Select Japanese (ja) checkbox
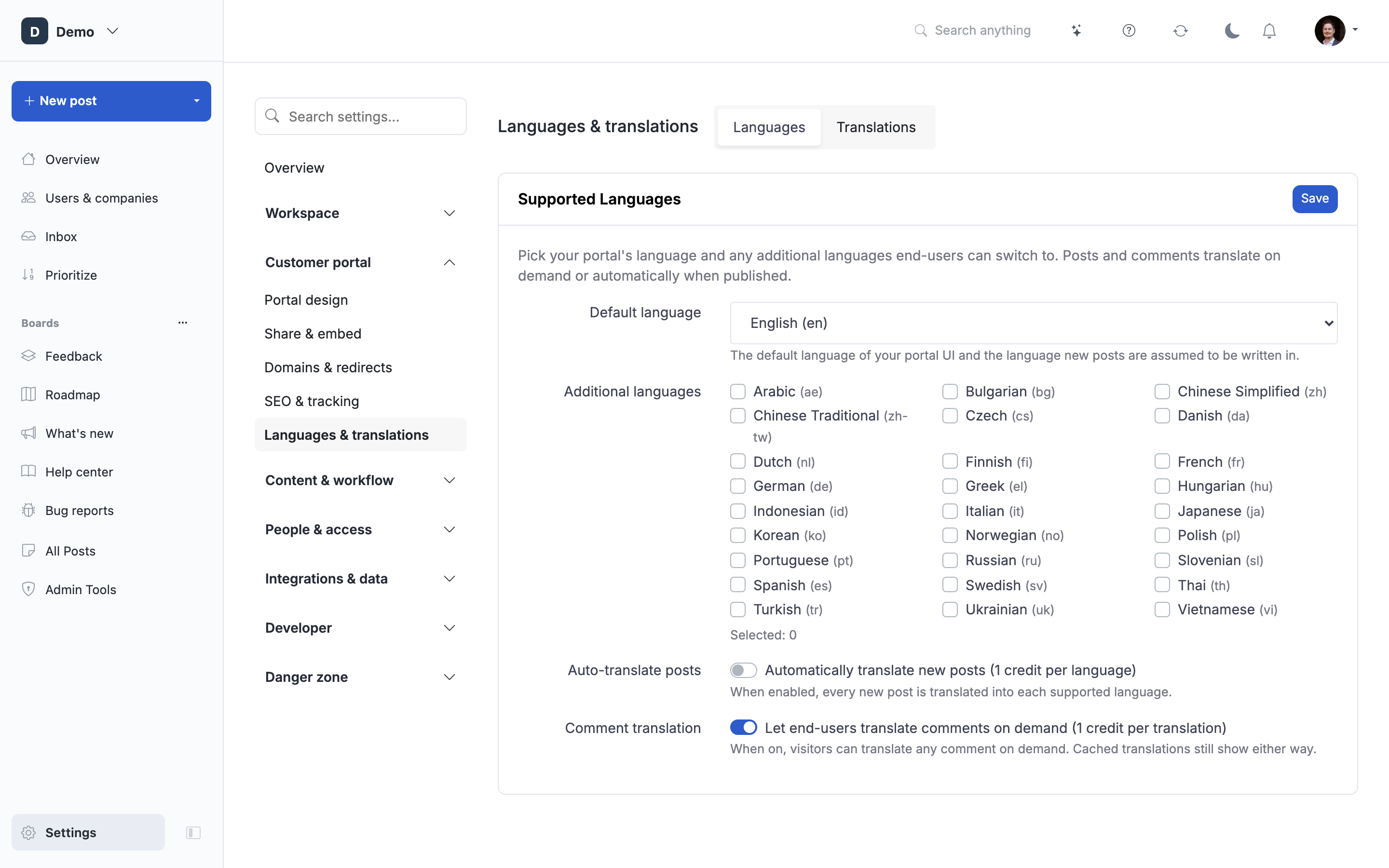Screen dimensions: 1389x868 (1162, 511)
